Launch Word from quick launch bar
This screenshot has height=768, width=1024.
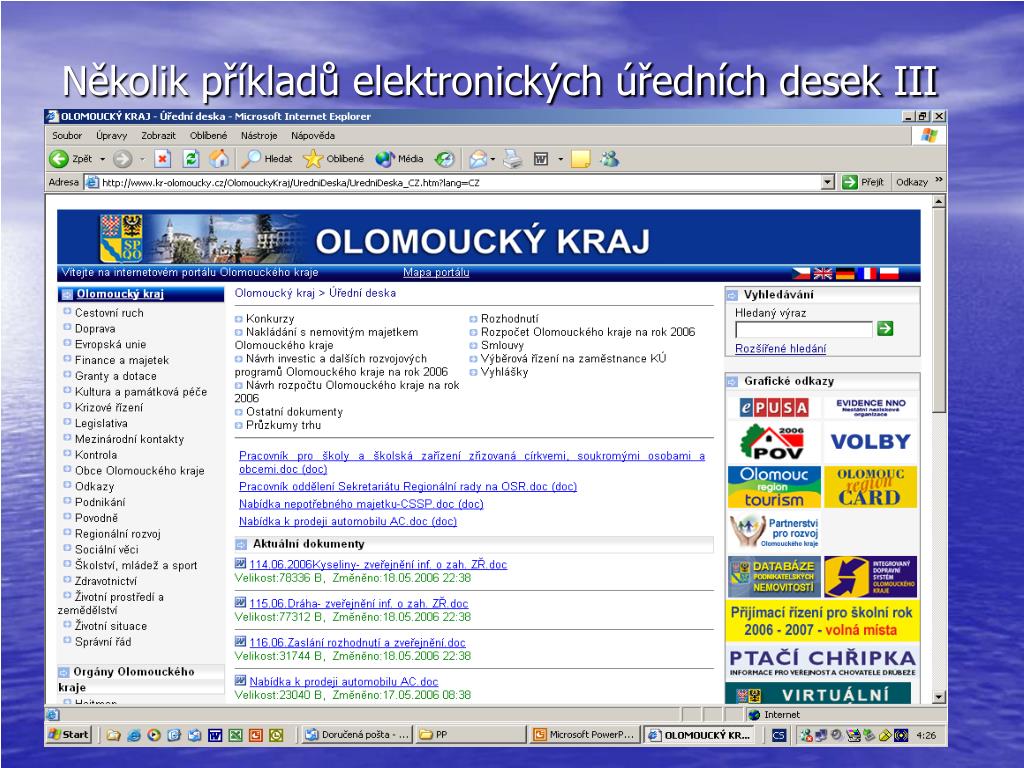click(x=215, y=735)
